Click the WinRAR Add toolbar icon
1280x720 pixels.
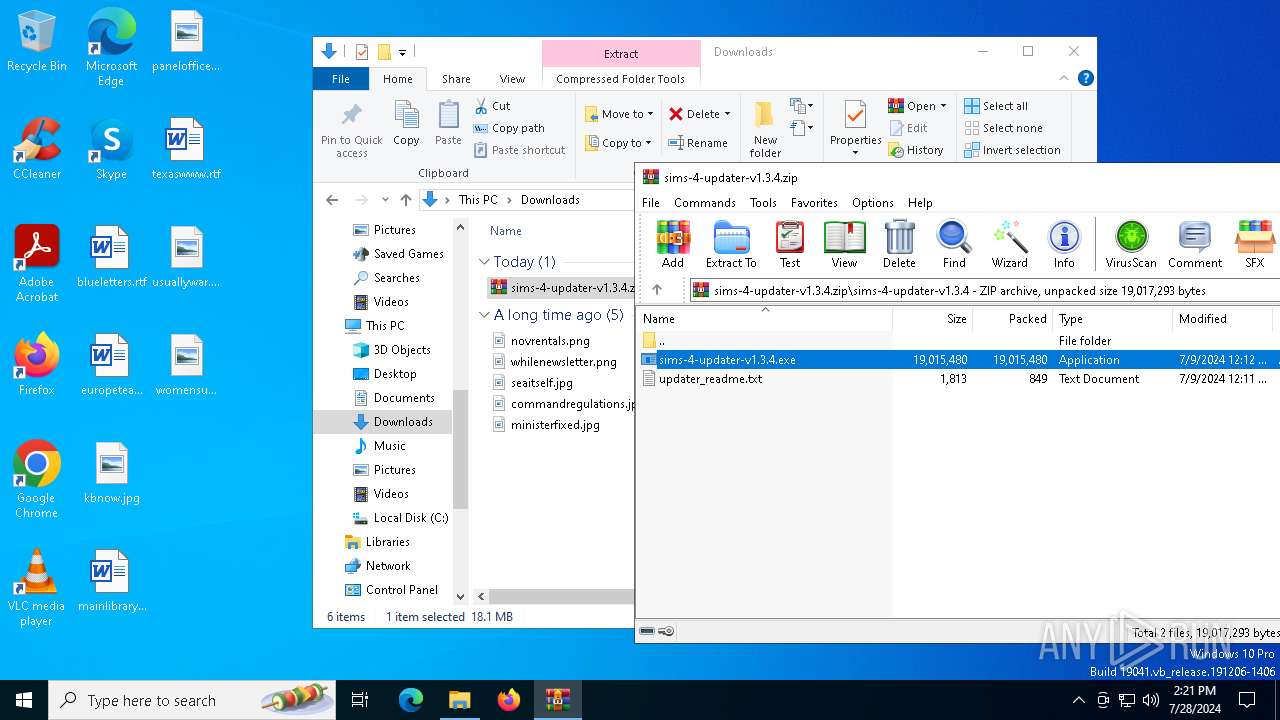tap(673, 245)
